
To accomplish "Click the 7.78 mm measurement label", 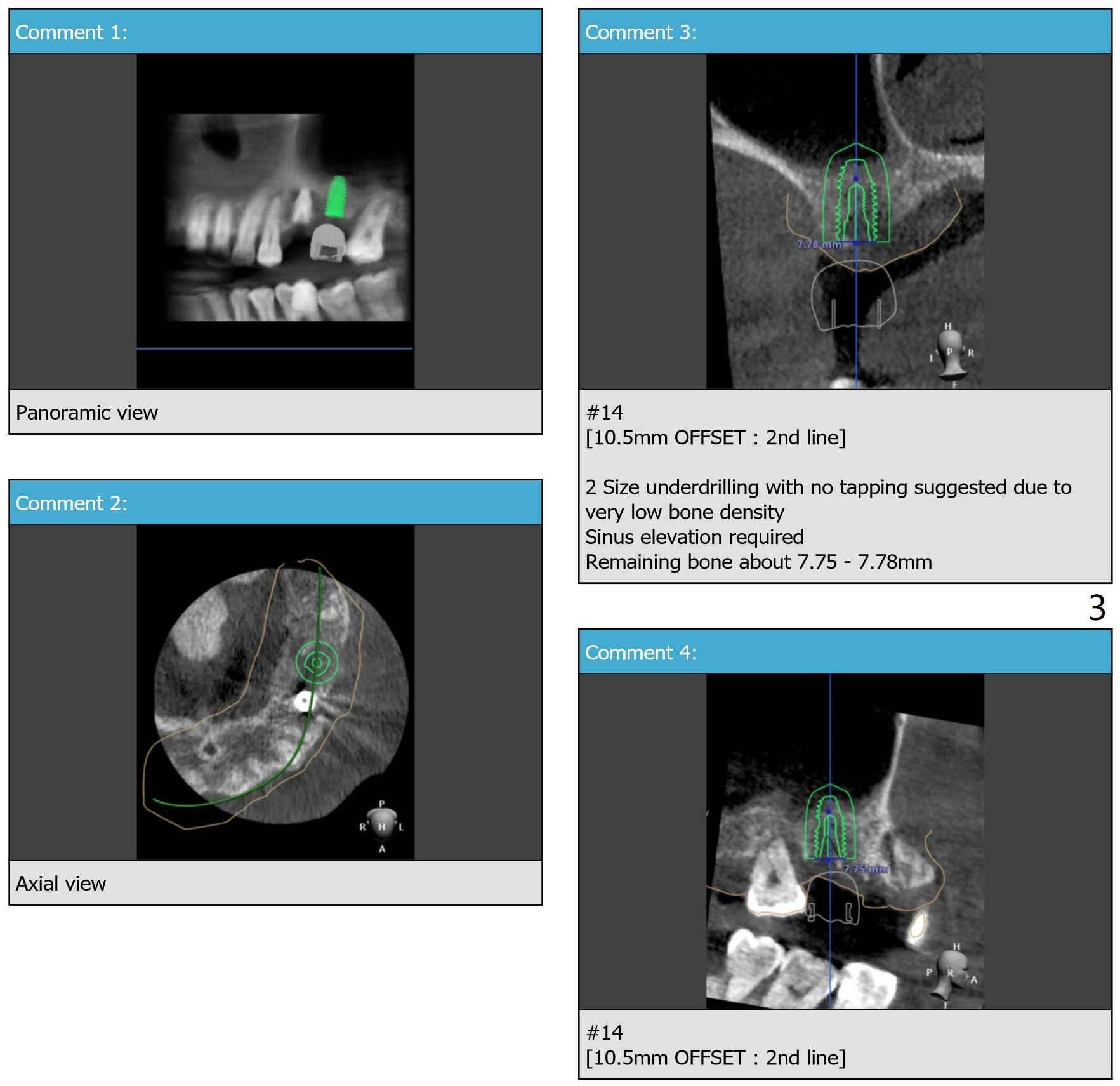I will (819, 244).
